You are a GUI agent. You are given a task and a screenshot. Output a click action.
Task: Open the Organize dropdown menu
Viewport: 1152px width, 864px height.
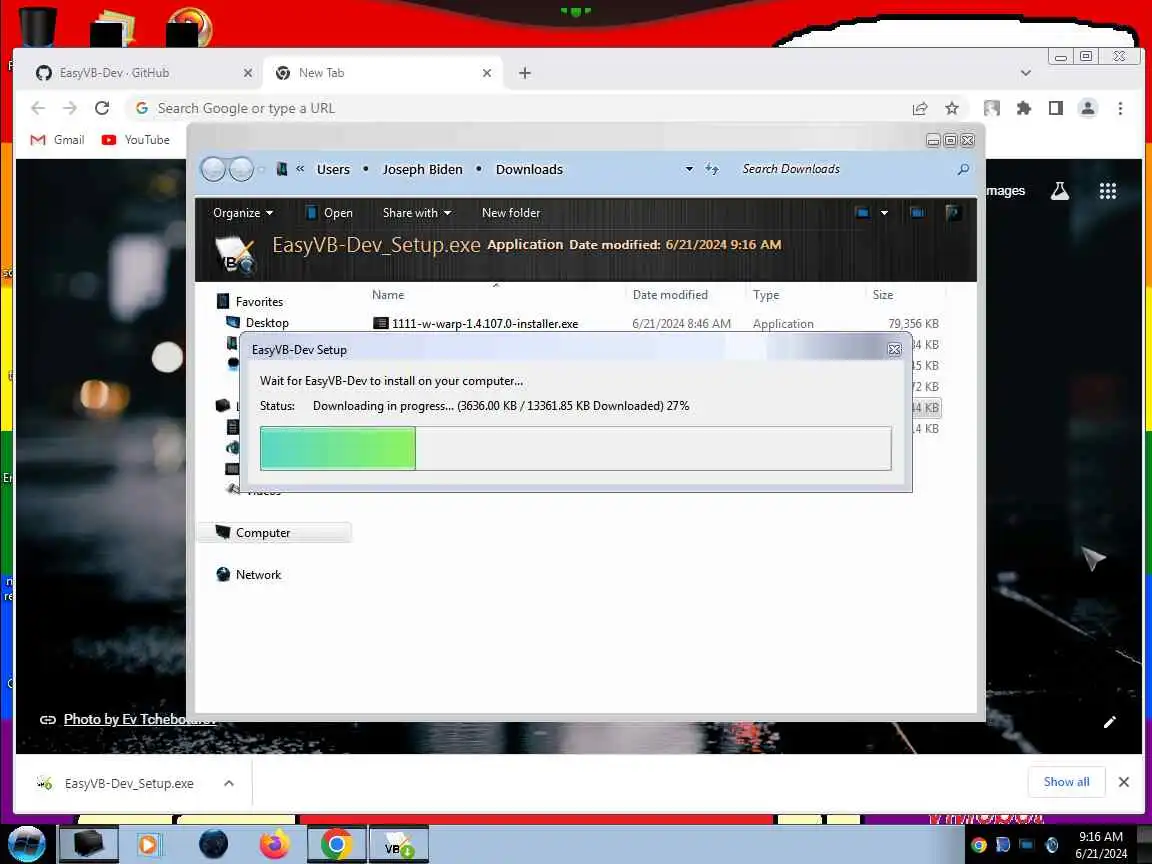242,213
